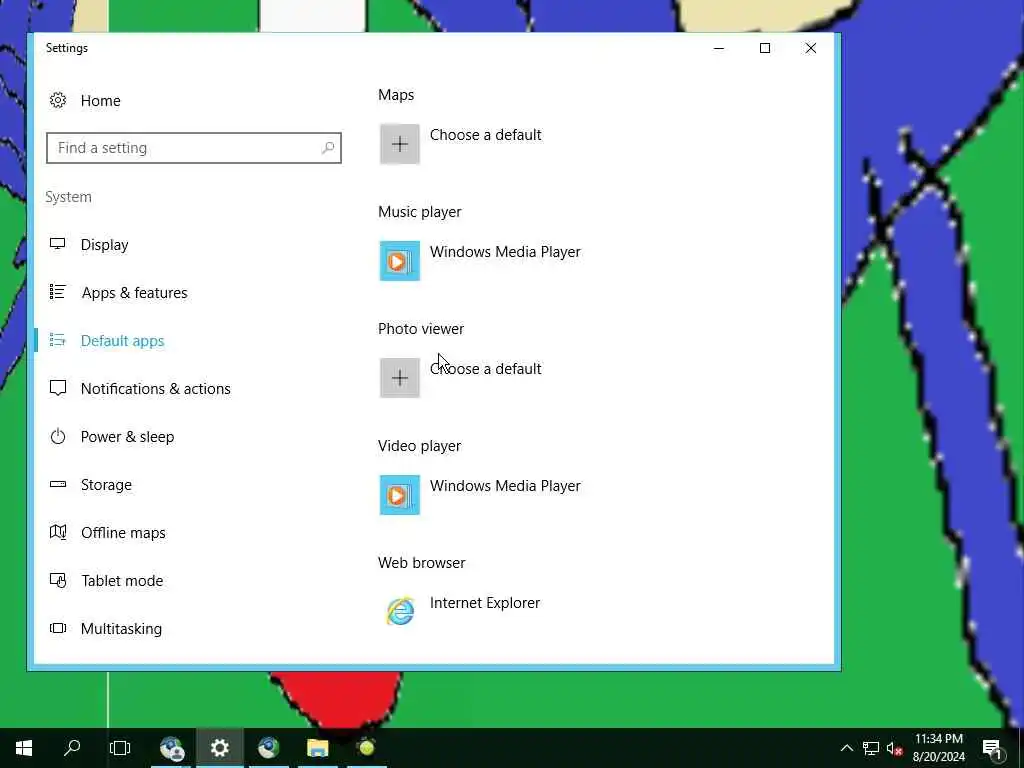The image size is (1024, 768).
Task: Open File Explorer from taskbar
Action: tap(317, 748)
